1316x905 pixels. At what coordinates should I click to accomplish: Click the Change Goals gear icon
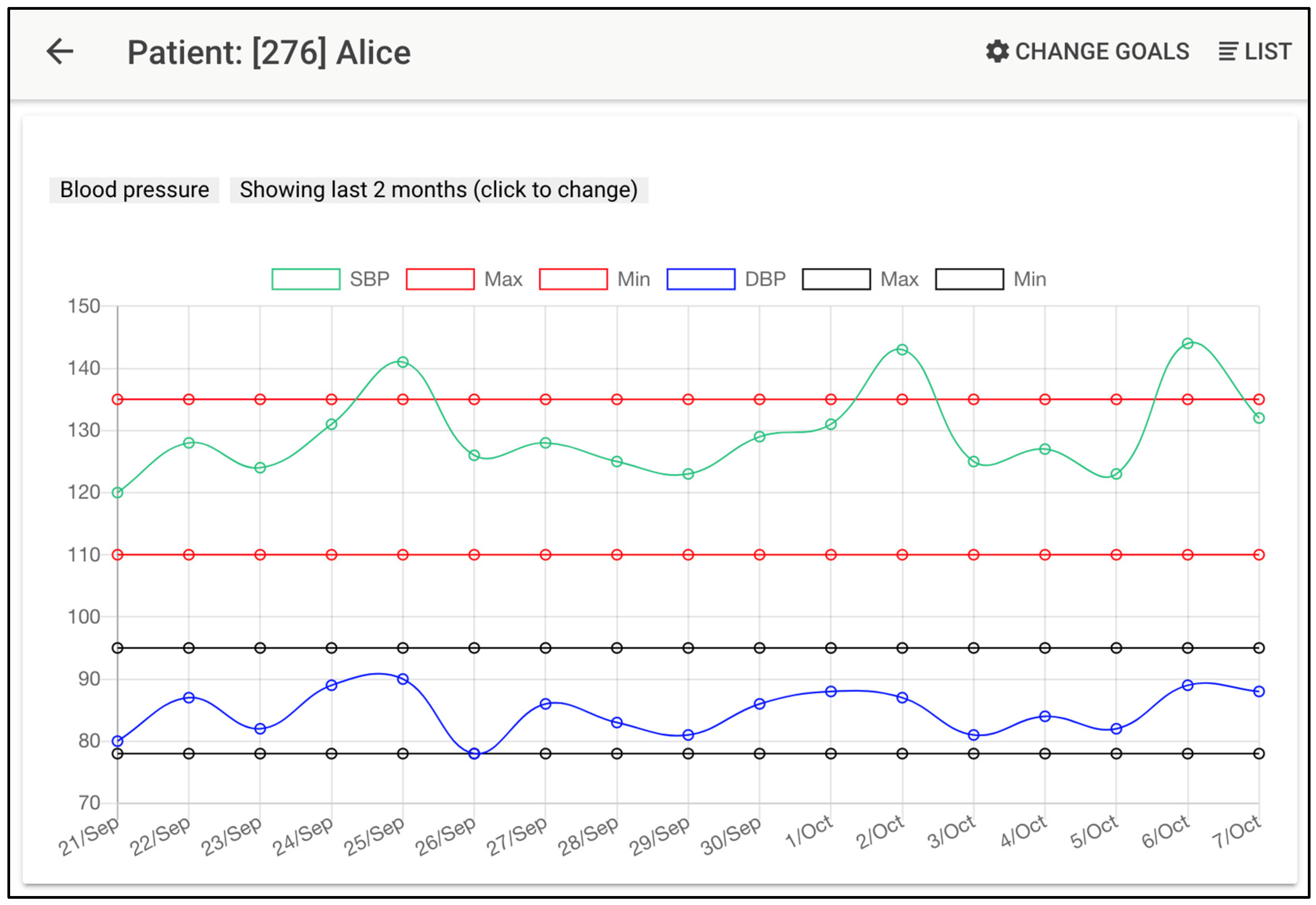(x=997, y=51)
